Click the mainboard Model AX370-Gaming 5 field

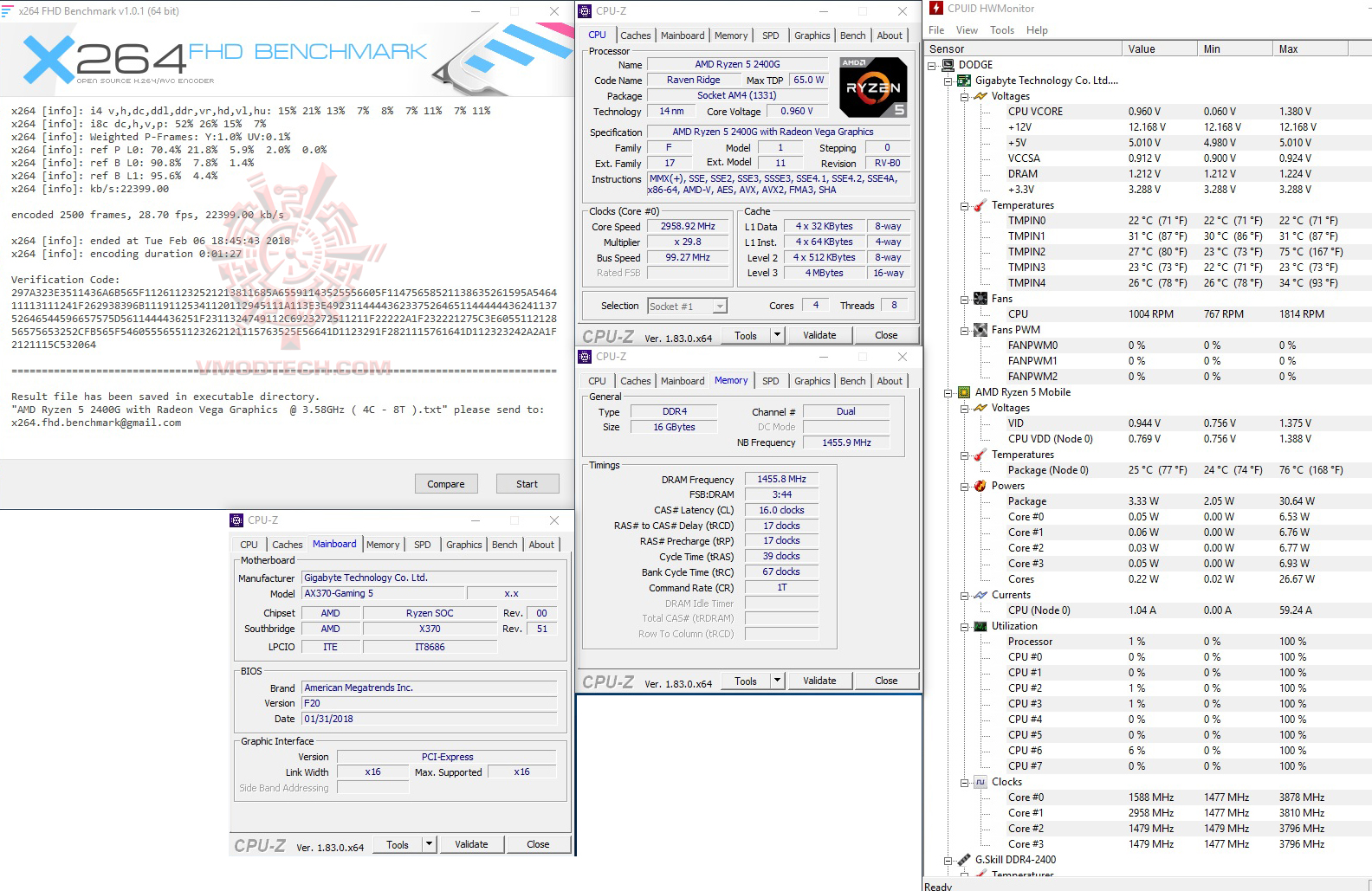383,593
